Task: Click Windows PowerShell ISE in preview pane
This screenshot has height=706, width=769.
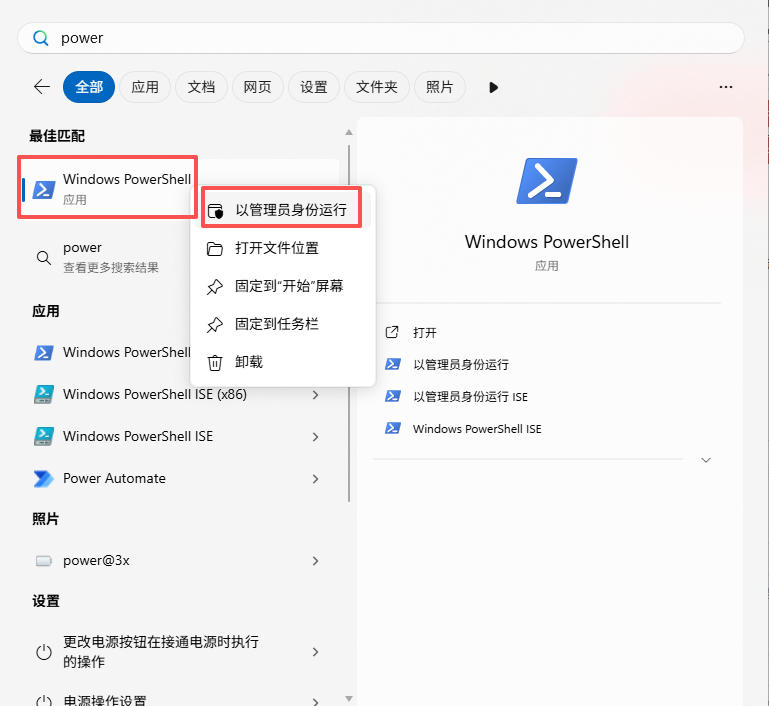Action: click(477, 429)
